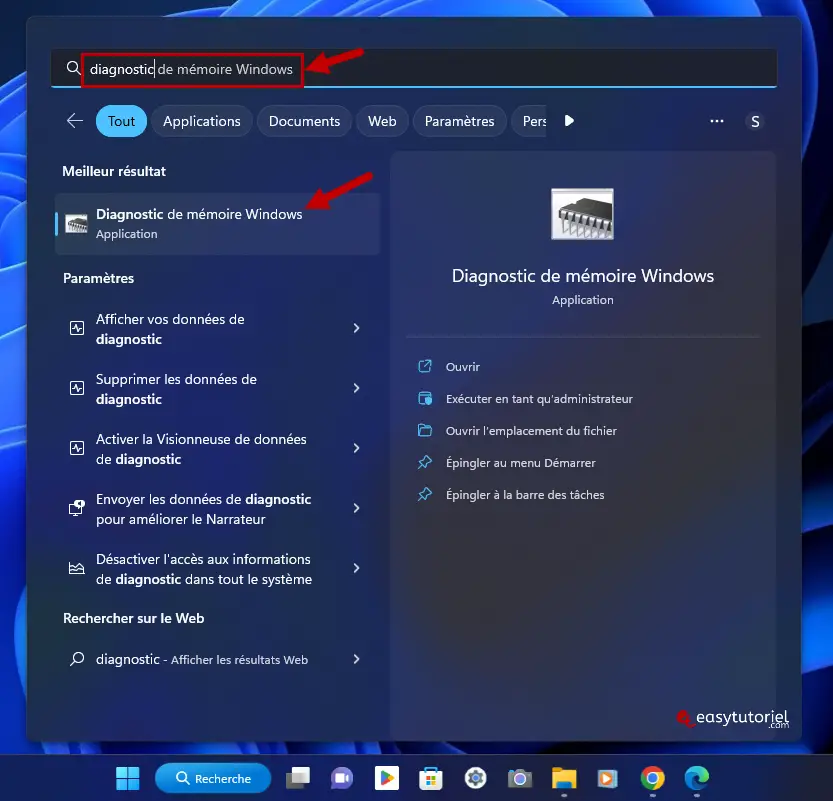Viewport: 833px width, 801px height.
Task: Click diagnostic icon beside Afficher vos données
Action: tap(77, 328)
